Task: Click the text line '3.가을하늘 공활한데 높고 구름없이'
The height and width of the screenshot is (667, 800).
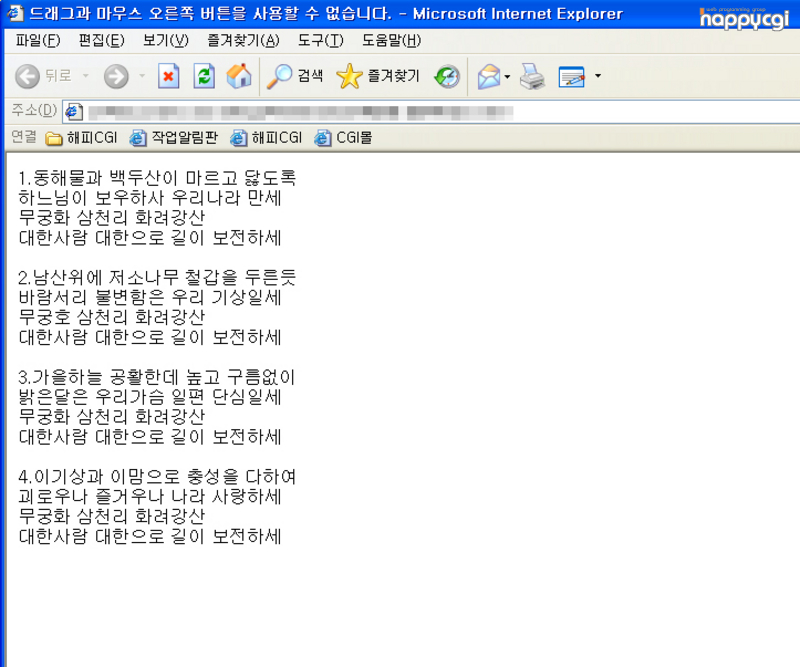Action: [x=157, y=377]
